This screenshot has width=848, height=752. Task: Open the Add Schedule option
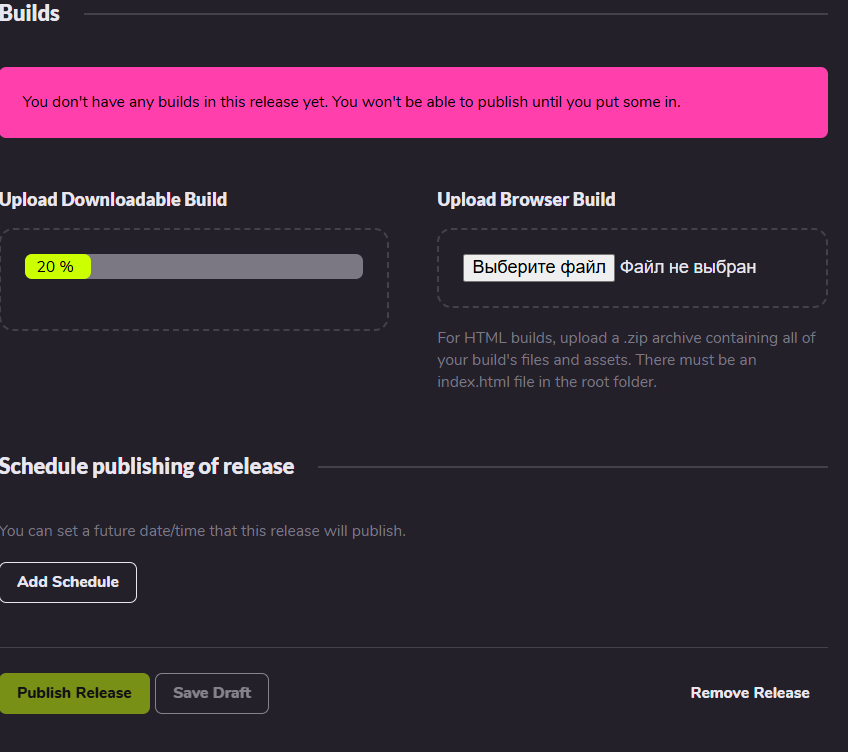point(68,582)
